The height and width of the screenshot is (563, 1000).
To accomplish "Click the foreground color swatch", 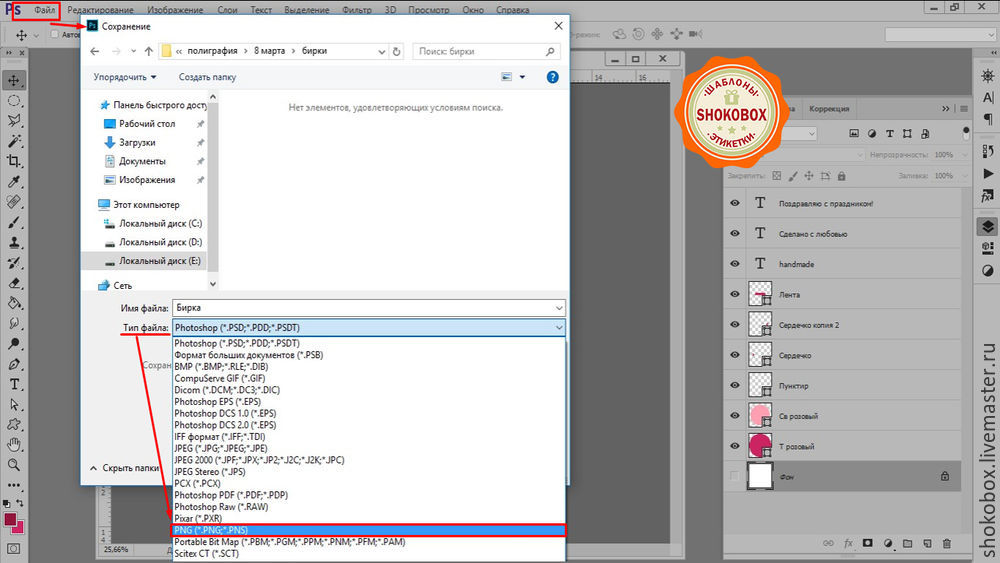I will click(12, 521).
